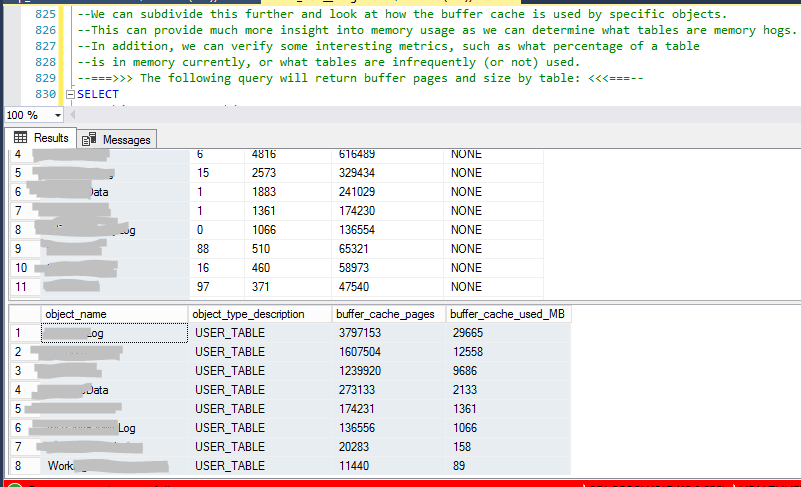Image resolution: width=801 pixels, height=487 pixels.
Task: Select the cell with value 65321
Action: [x=387, y=249]
